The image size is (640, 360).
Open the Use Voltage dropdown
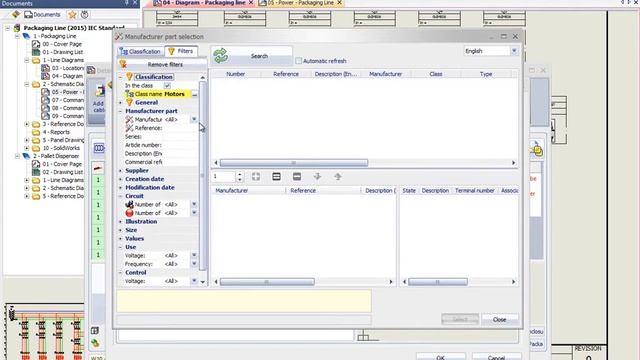pyautogui.click(x=194, y=255)
